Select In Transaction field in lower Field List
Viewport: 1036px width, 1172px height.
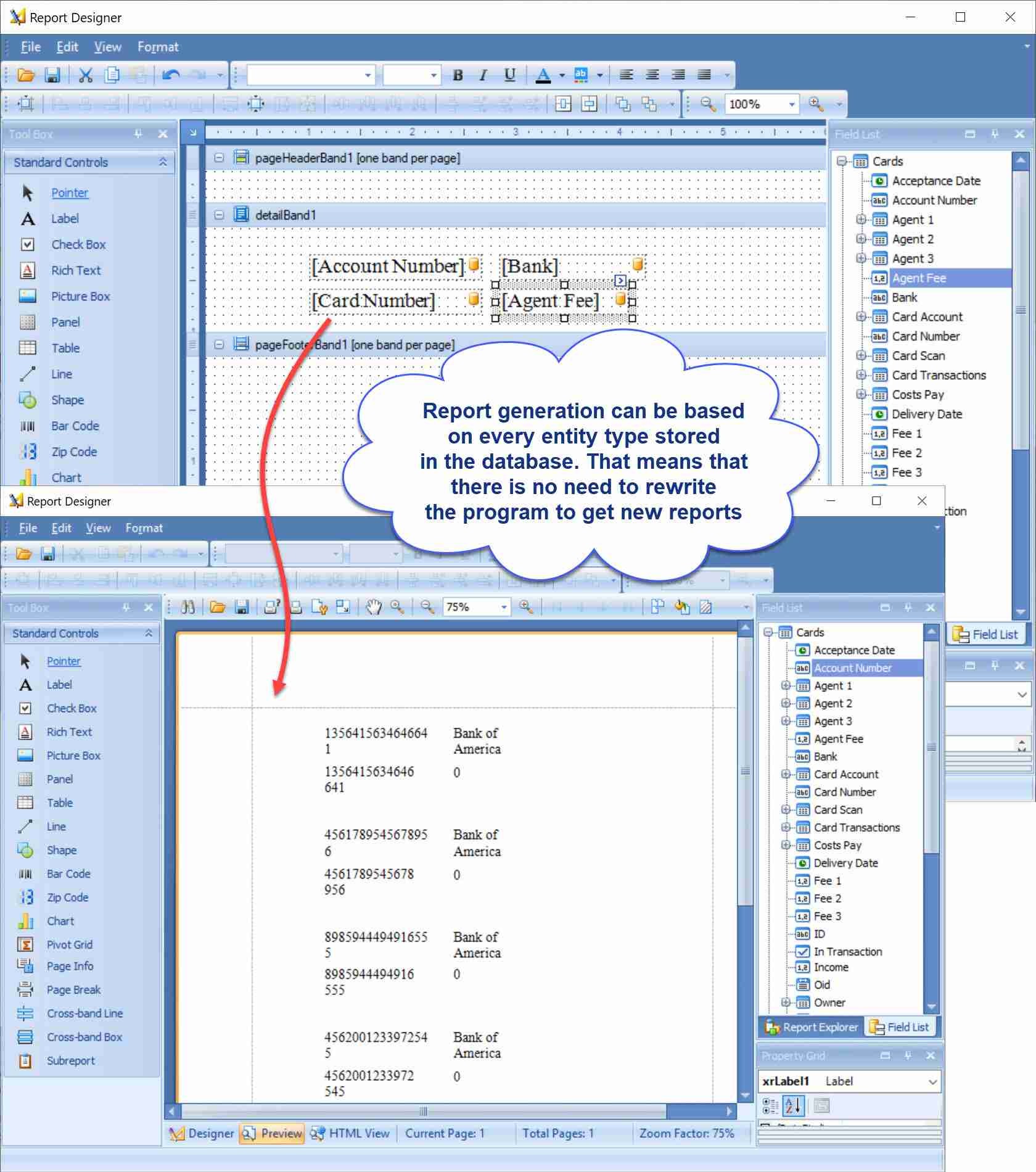848,952
